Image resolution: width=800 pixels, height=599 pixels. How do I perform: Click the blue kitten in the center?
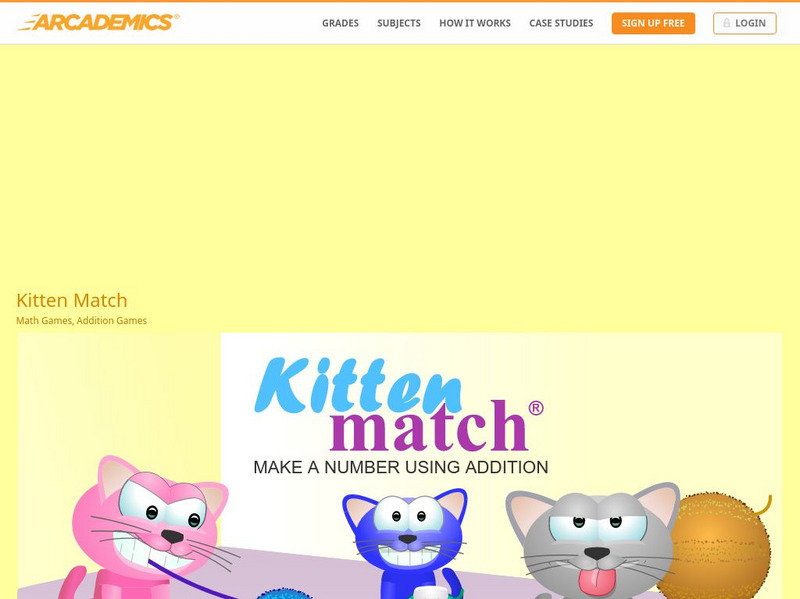coord(406,541)
